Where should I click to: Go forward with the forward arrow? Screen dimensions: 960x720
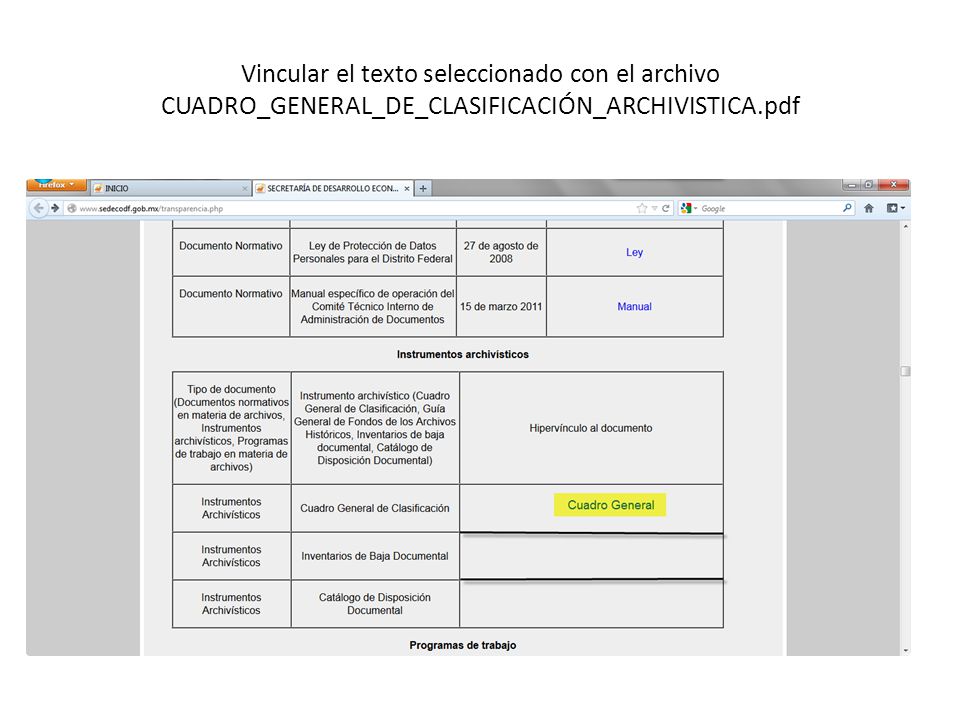pyautogui.click(x=55, y=208)
